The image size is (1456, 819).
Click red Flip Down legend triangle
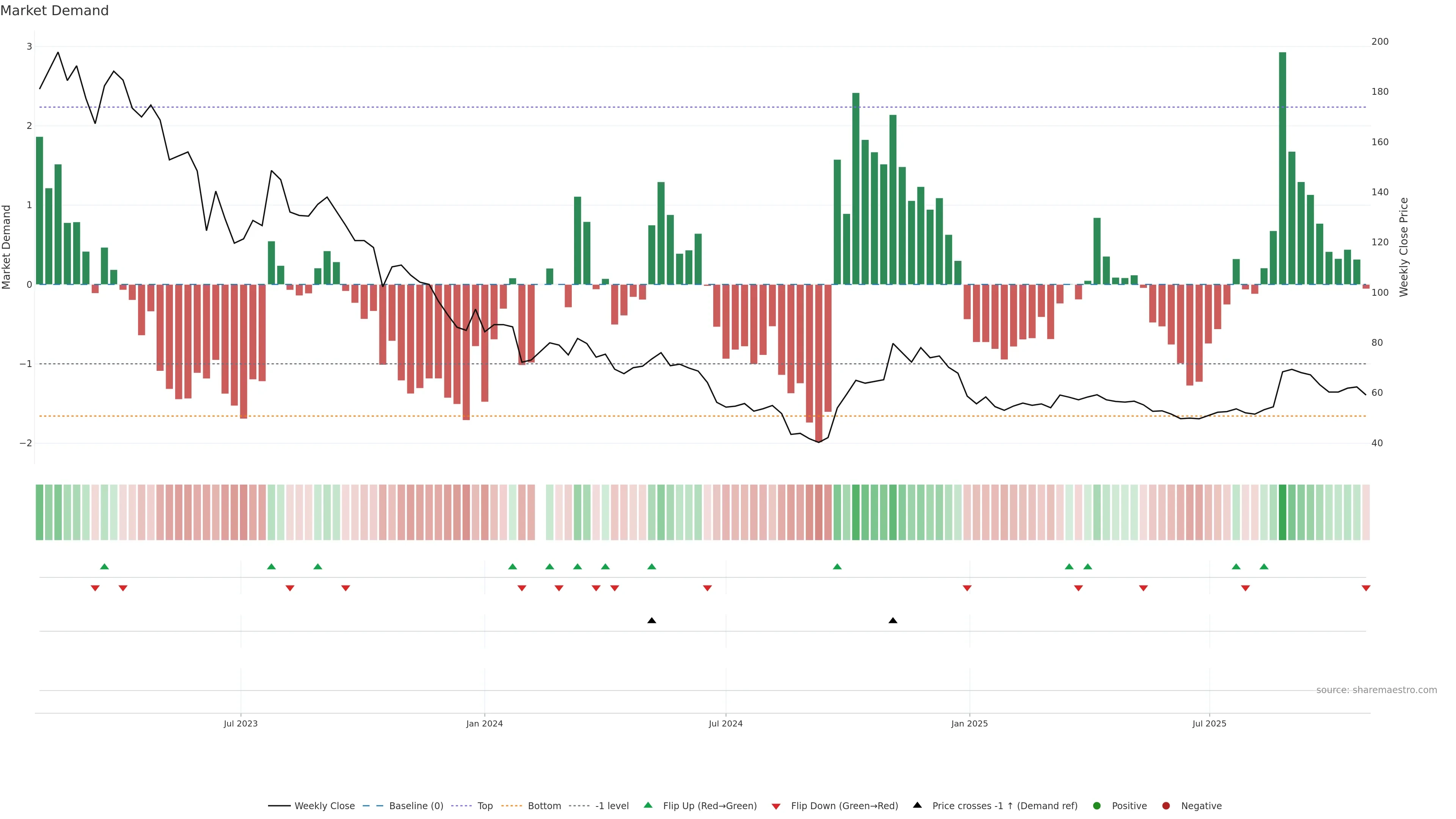(x=776, y=806)
